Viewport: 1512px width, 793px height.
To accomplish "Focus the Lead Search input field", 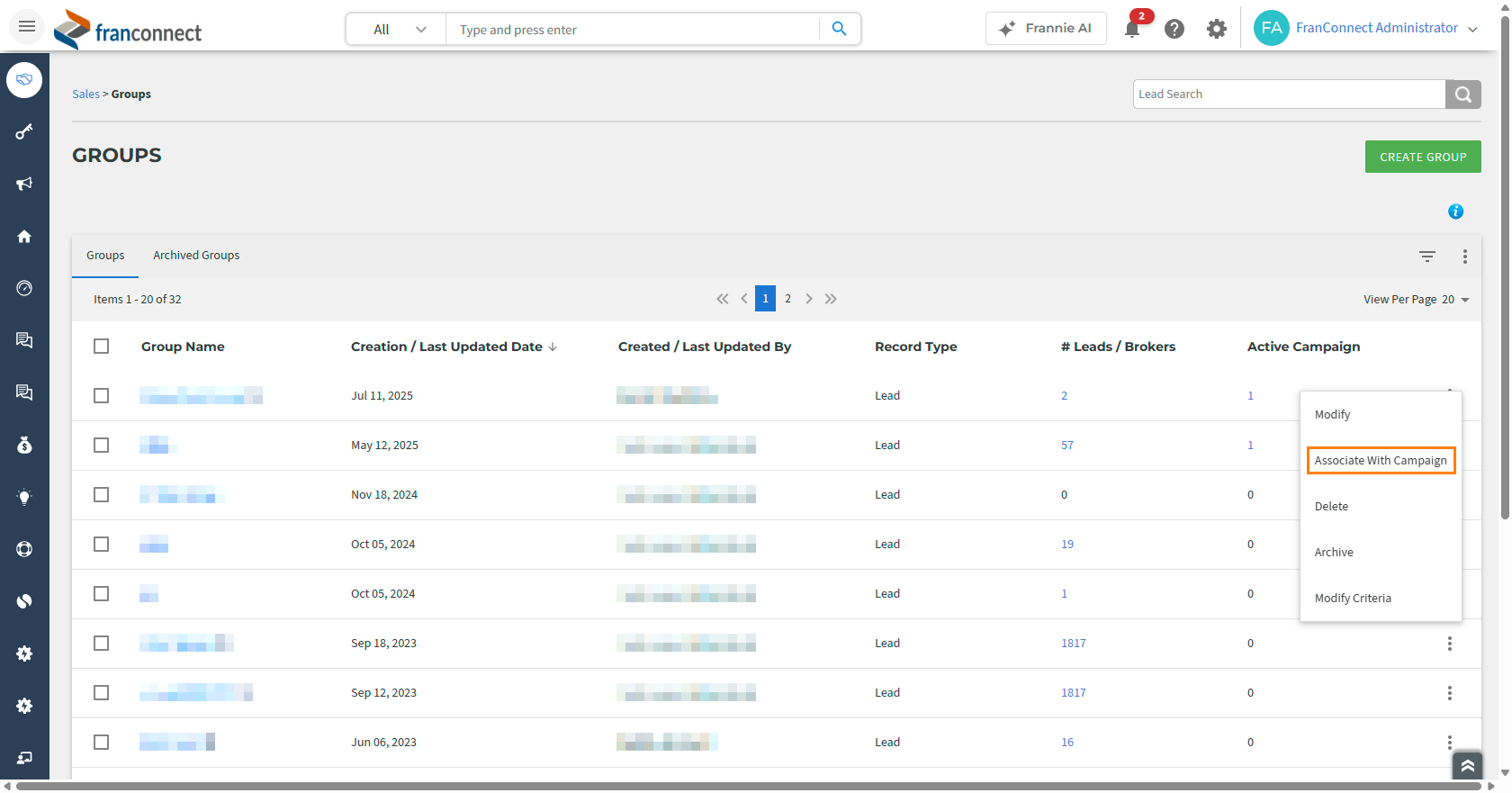I will [x=1289, y=95].
